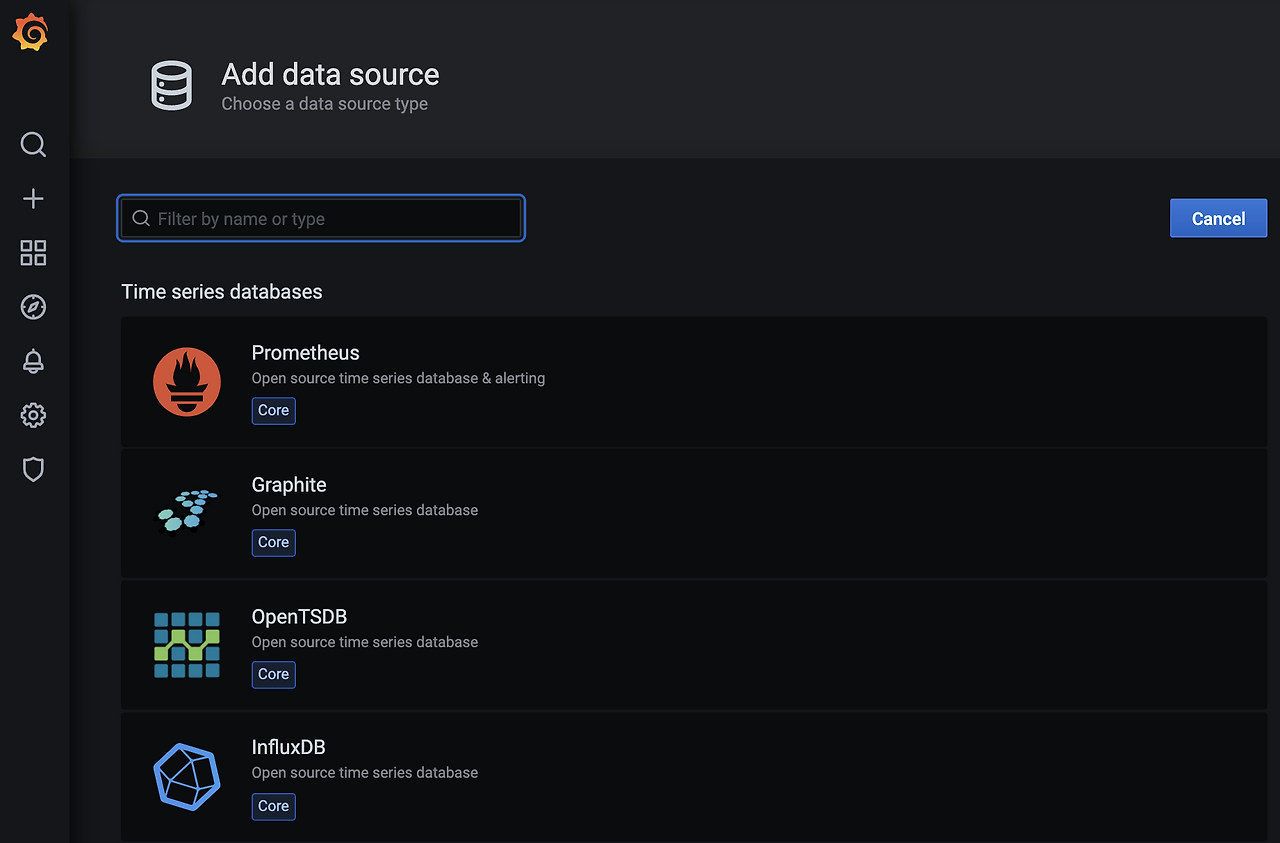Viewport: 1280px width, 843px height.
Task: Click the Prometheus torch logo
Action: click(x=187, y=381)
